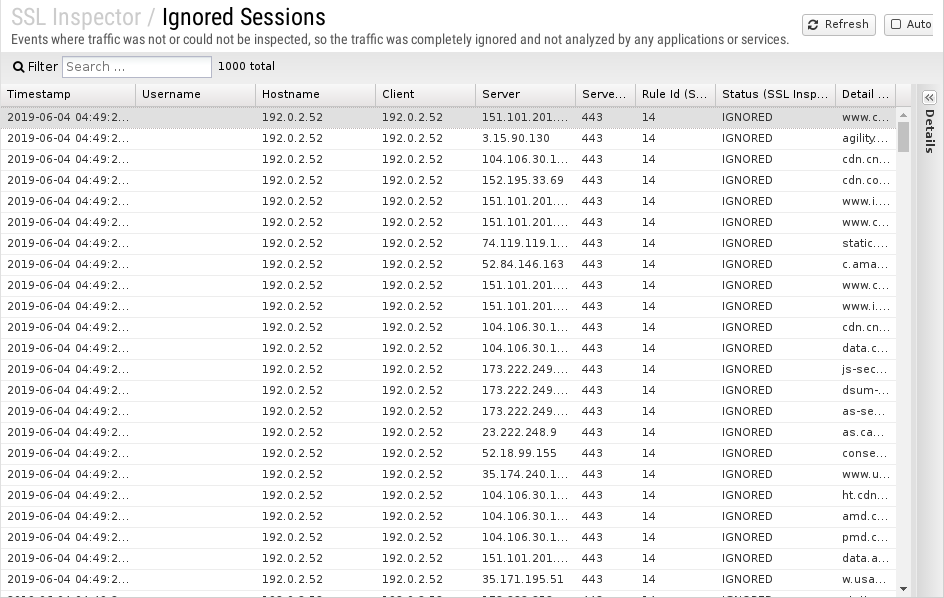Click detail cell 'w.usa...'
Screen dimensions: 944x598
[x=865, y=579]
